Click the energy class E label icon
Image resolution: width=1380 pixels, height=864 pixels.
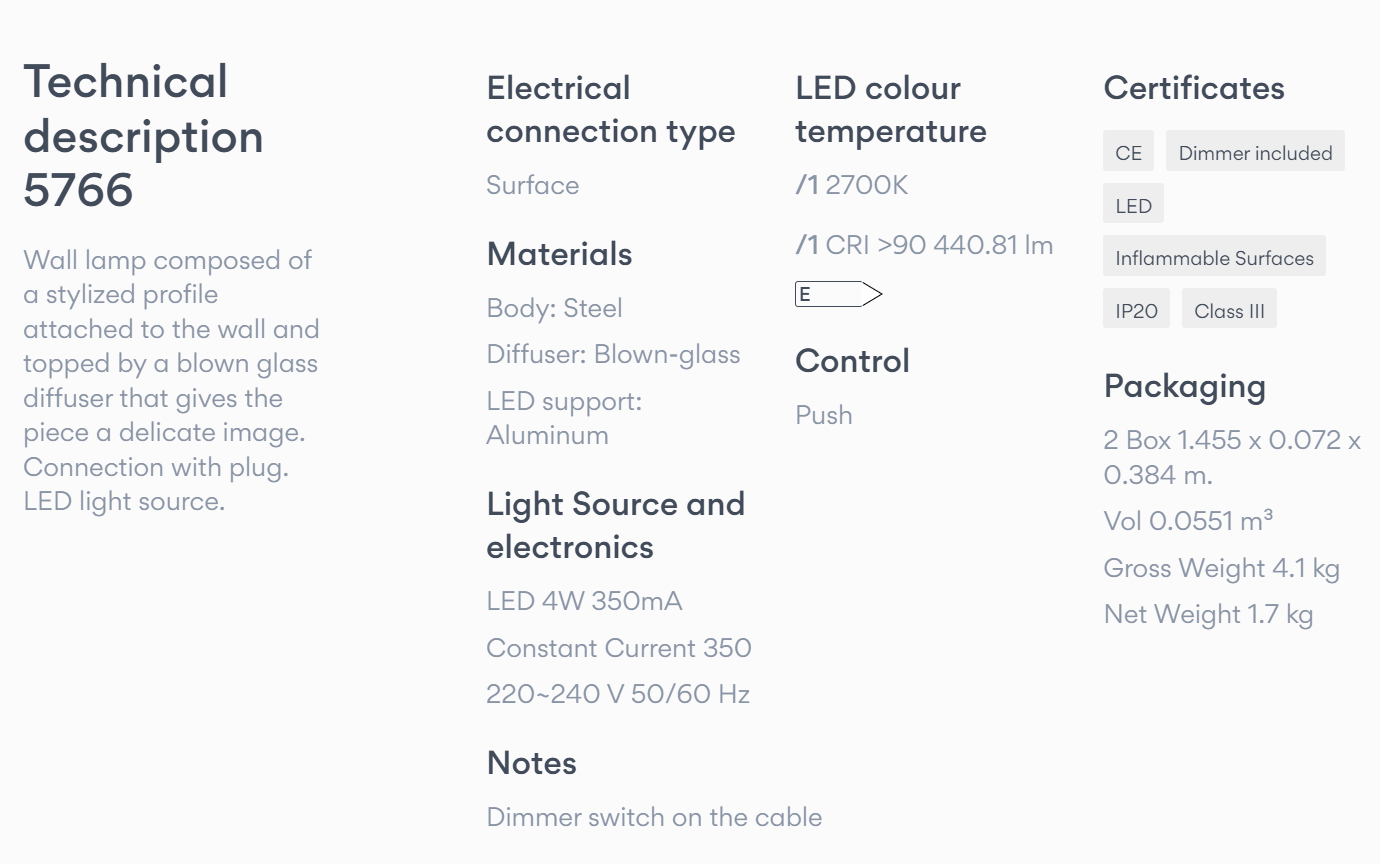tap(839, 294)
